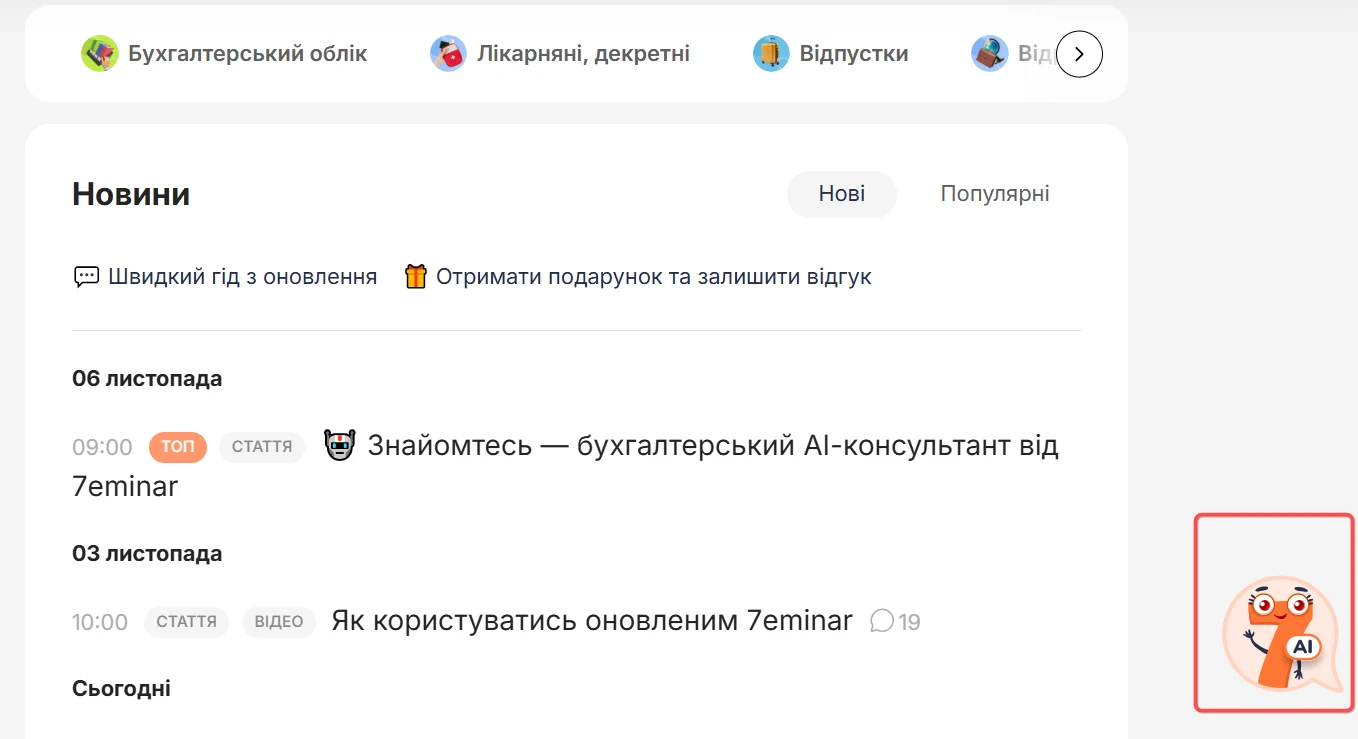Screen dimensions: 1358x739
Task: Open Як користуватись оновленим 7eminar article
Action: 592,621
